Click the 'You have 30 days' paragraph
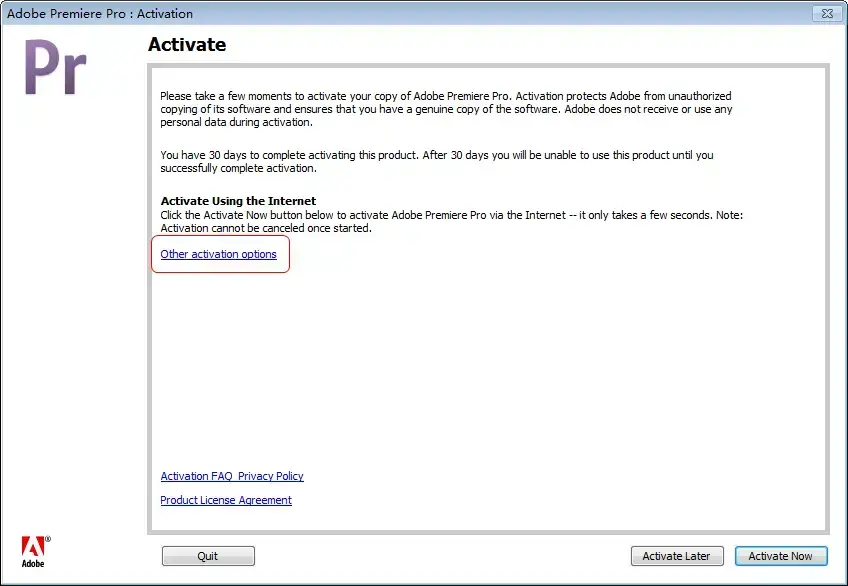 pos(437,162)
